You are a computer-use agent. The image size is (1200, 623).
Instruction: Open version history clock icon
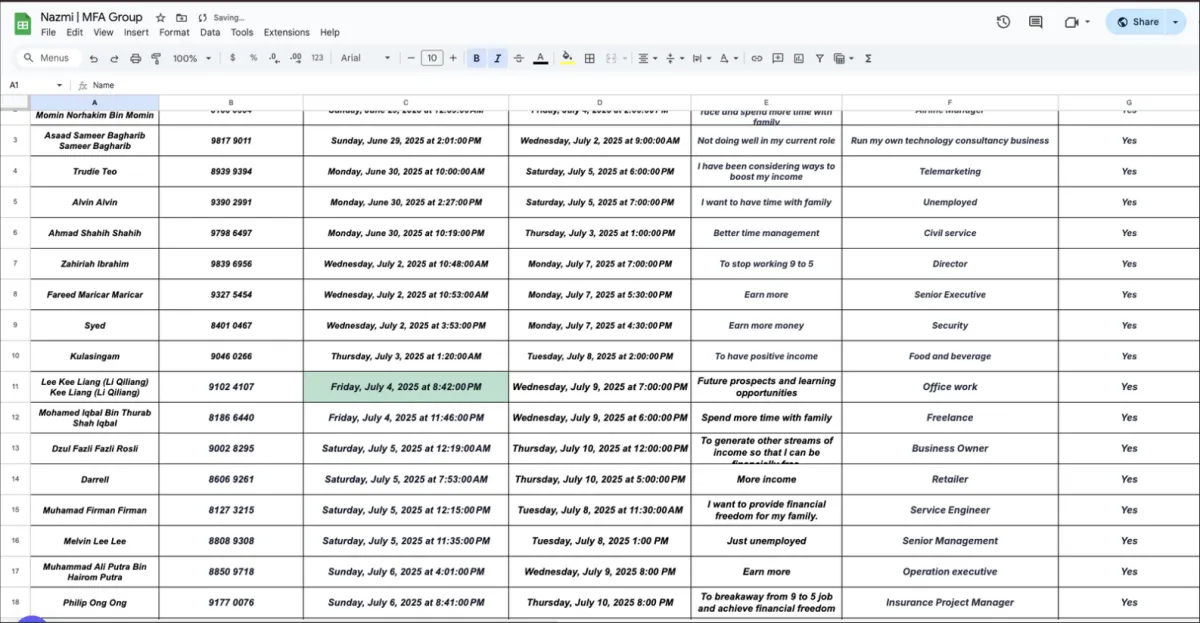(1003, 22)
